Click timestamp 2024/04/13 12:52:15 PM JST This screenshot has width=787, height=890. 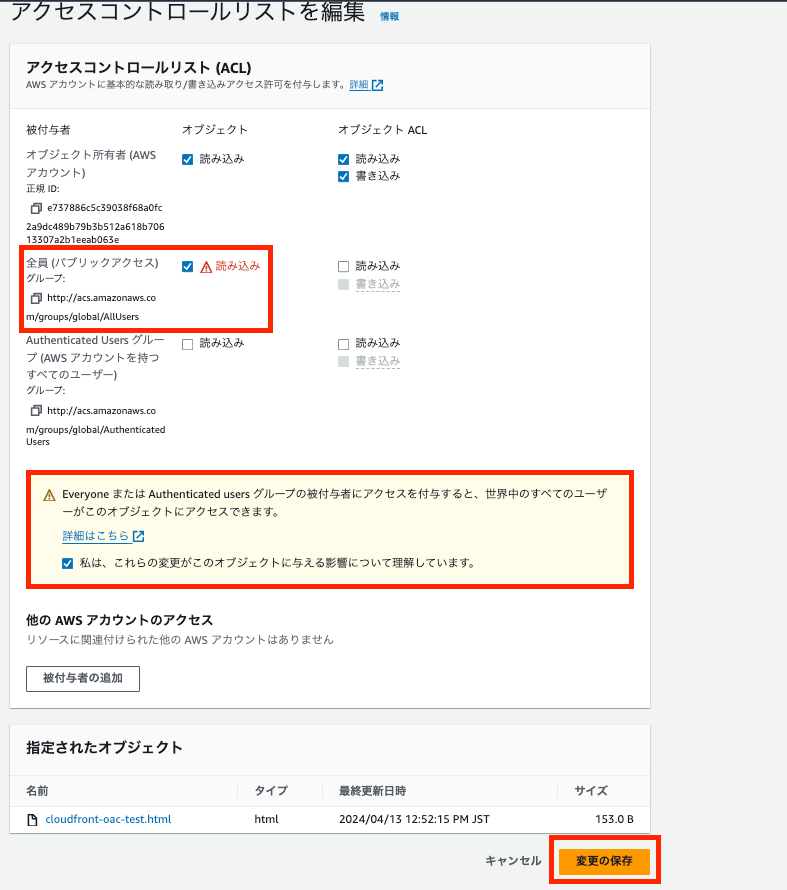click(414, 819)
